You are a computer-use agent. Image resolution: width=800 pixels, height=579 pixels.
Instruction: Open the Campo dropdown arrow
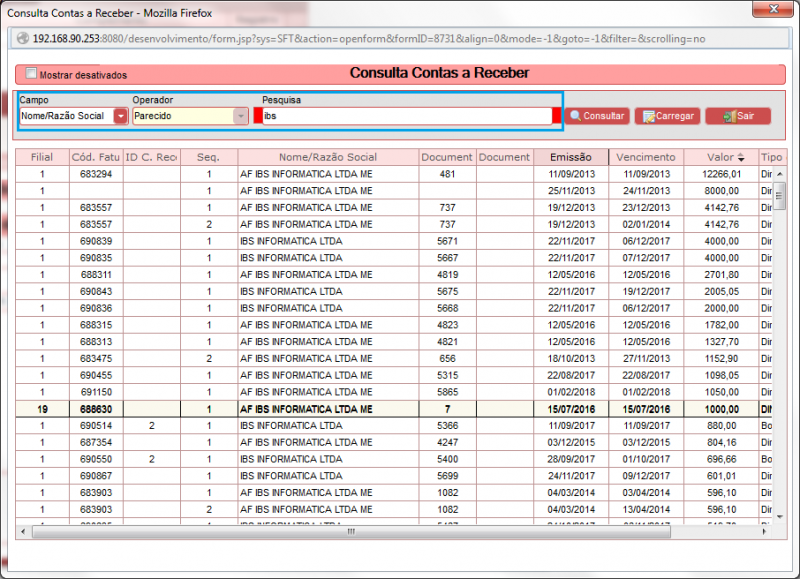click(x=120, y=116)
